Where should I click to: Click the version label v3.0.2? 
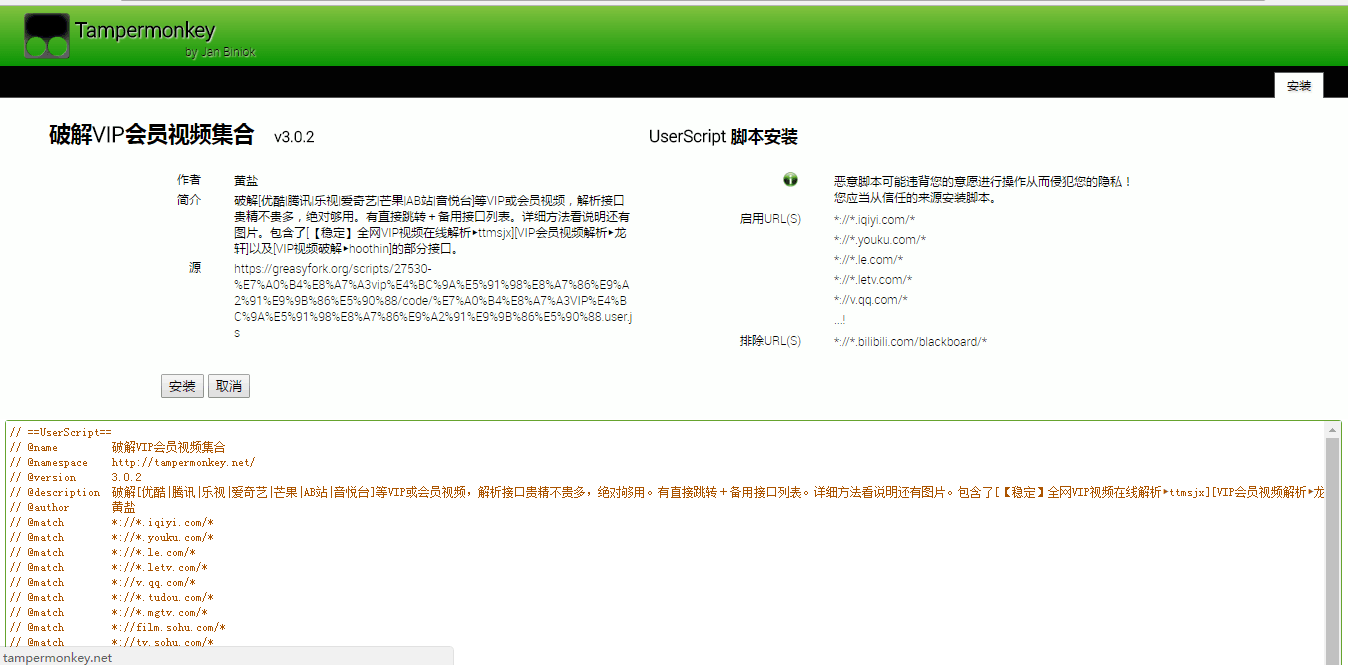coord(294,137)
